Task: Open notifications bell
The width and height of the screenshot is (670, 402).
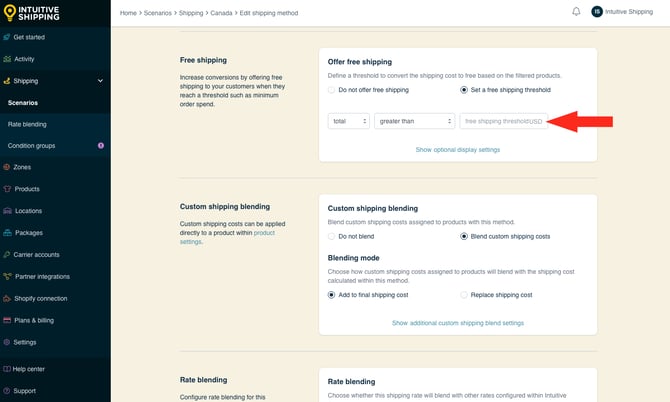Action: point(576,12)
